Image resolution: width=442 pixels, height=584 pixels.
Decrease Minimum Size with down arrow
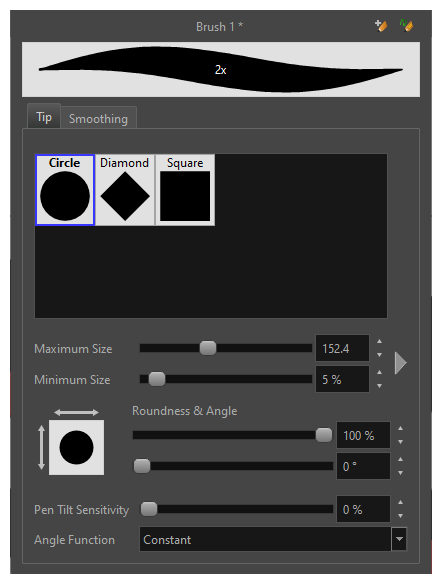click(379, 386)
